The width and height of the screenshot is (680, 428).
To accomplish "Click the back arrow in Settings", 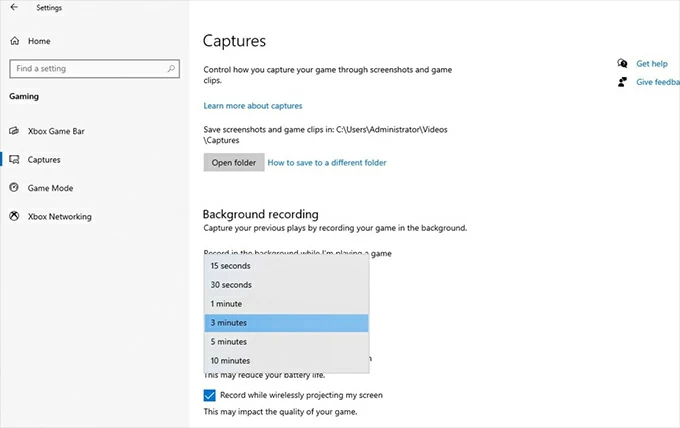I will (x=14, y=7).
